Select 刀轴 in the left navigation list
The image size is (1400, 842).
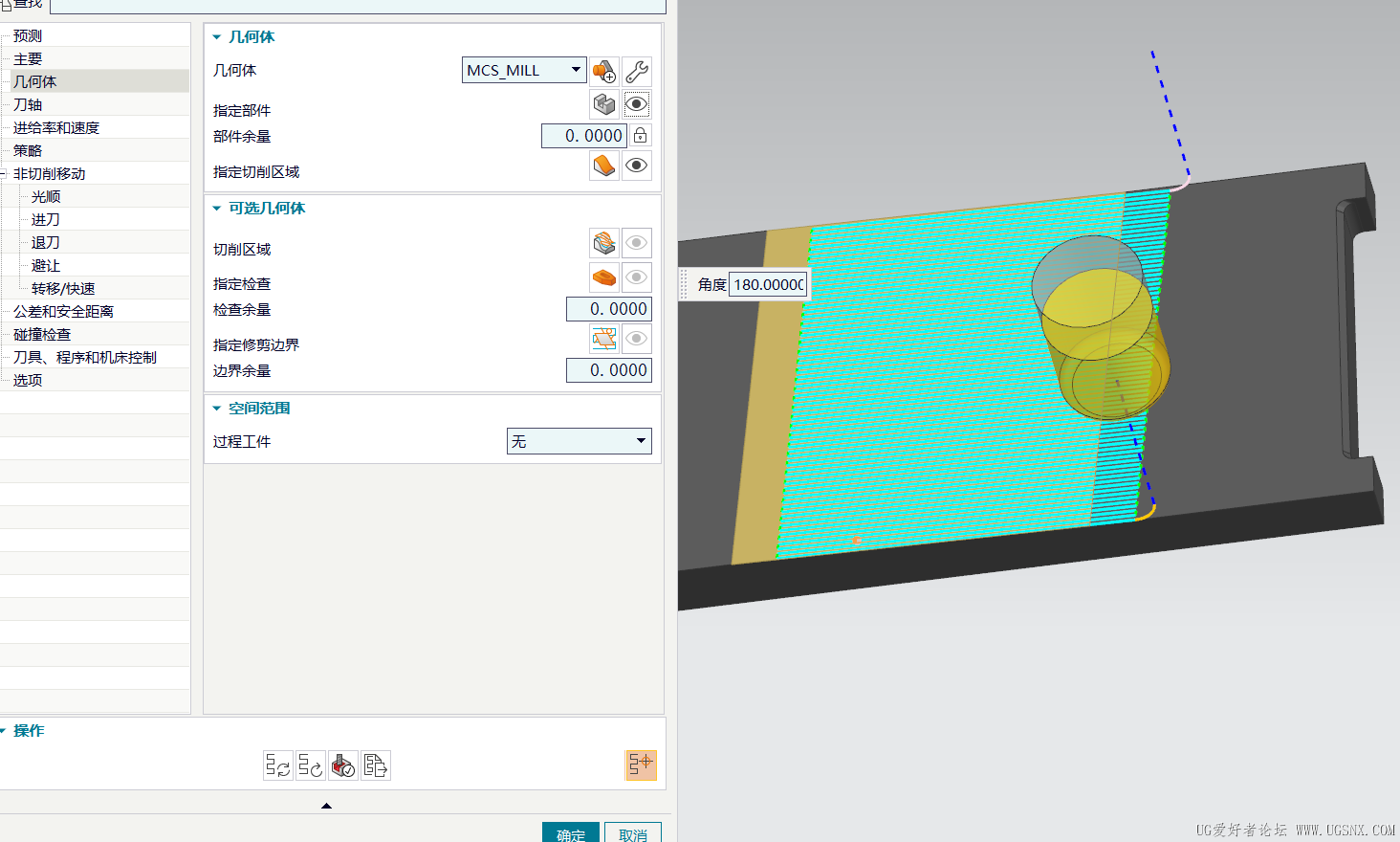28,104
